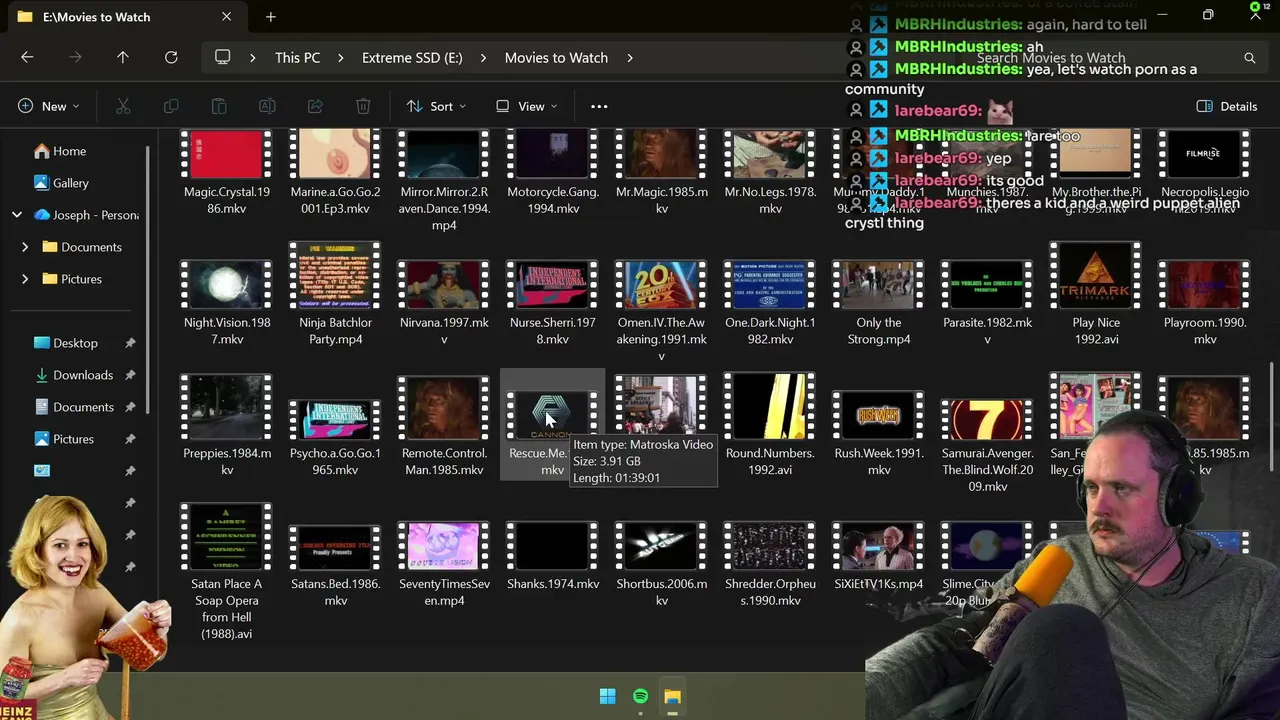Click the Up directory arrow
The height and width of the screenshot is (720, 1280).
pyautogui.click(x=123, y=57)
